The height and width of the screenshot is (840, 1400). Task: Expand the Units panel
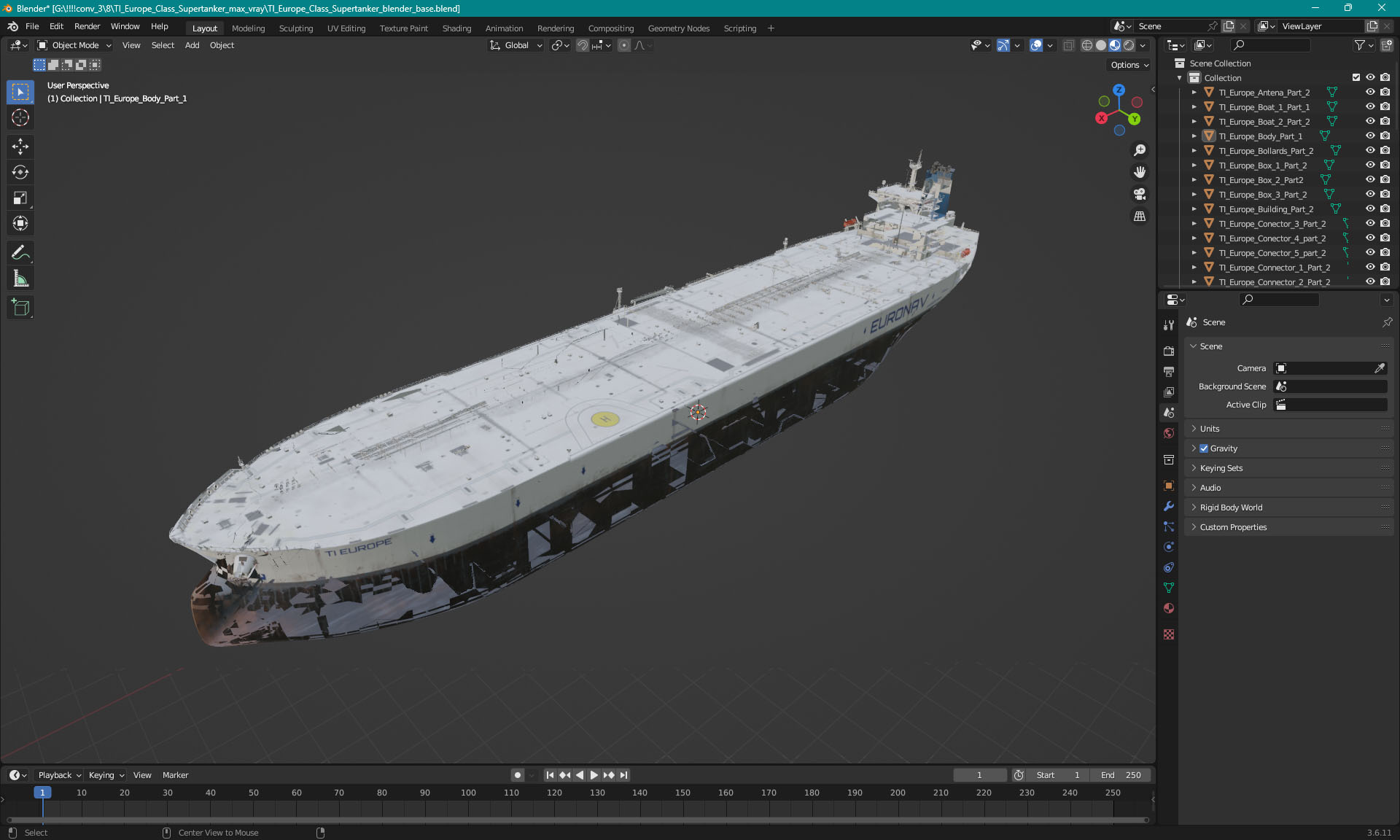coord(1288,429)
